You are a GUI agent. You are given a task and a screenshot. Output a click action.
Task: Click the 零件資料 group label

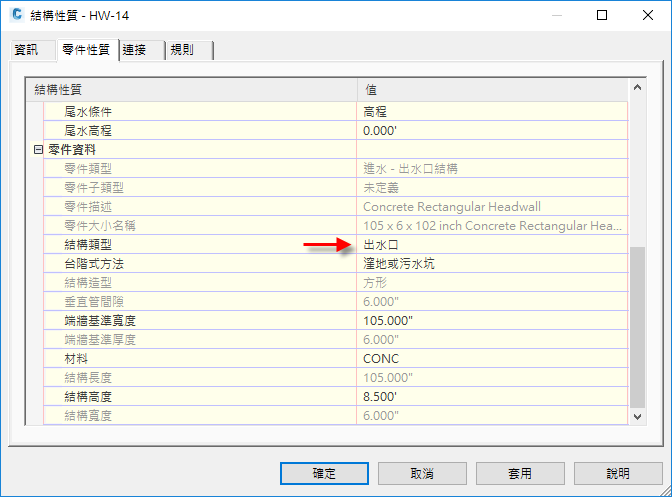(x=72, y=150)
